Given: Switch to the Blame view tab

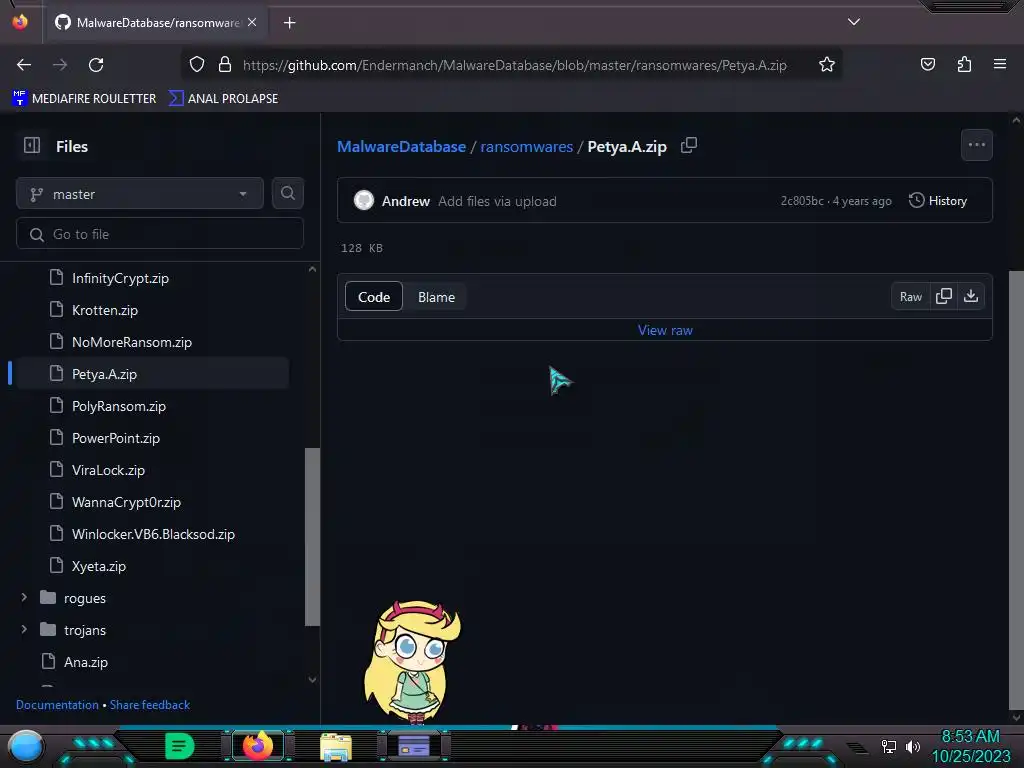Looking at the screenshot, I should click(x=436, y=297).
